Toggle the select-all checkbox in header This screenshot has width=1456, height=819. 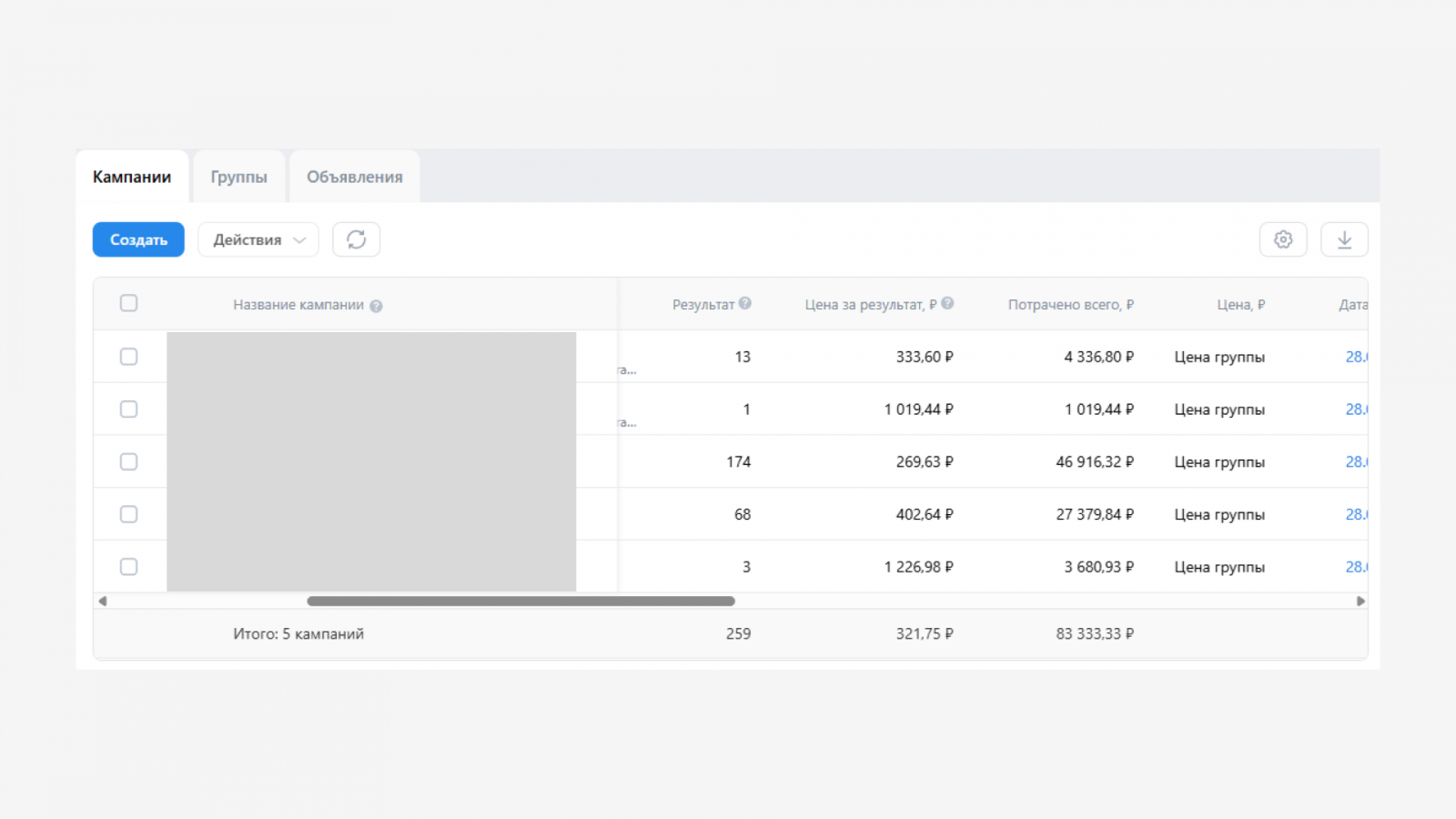tap(129, 304)
